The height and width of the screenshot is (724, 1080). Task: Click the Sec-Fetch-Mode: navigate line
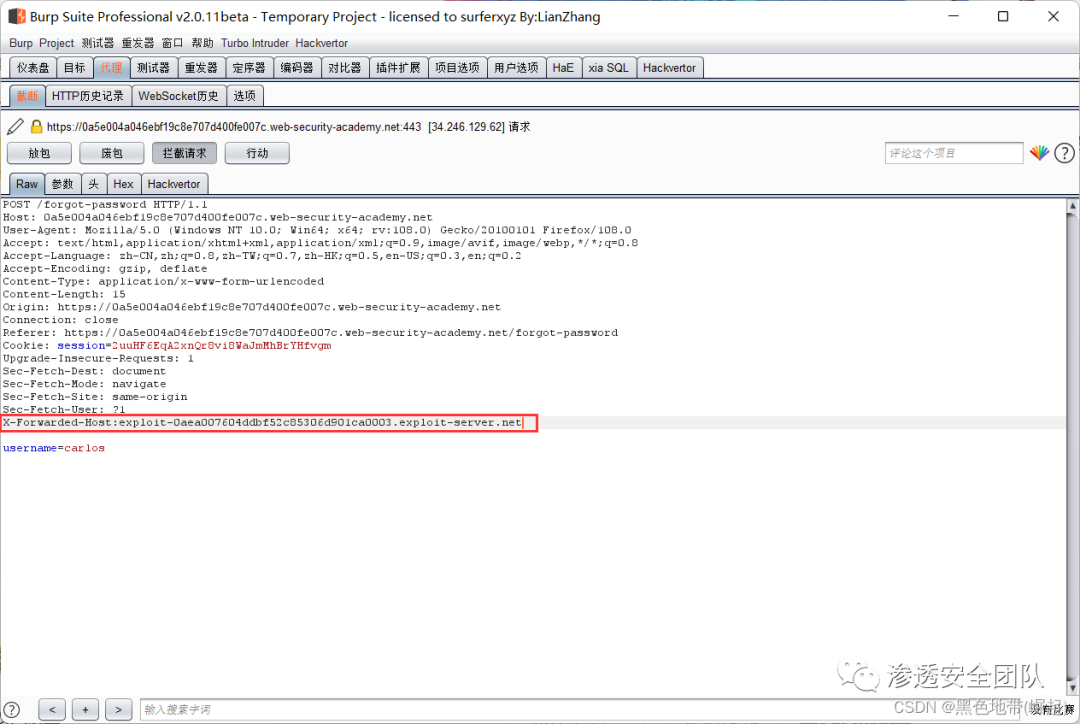point(84,384)
